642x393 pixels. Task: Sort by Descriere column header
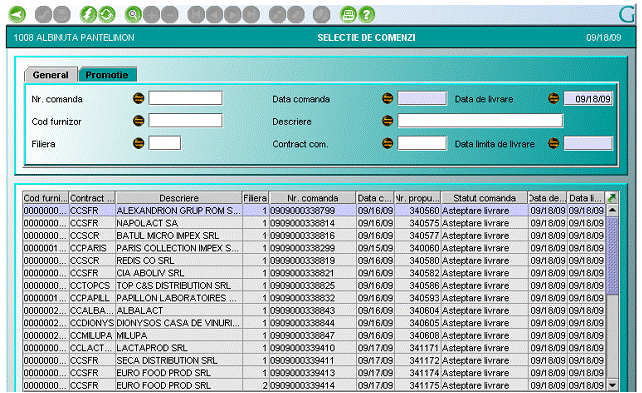click(x=179, y=198)
